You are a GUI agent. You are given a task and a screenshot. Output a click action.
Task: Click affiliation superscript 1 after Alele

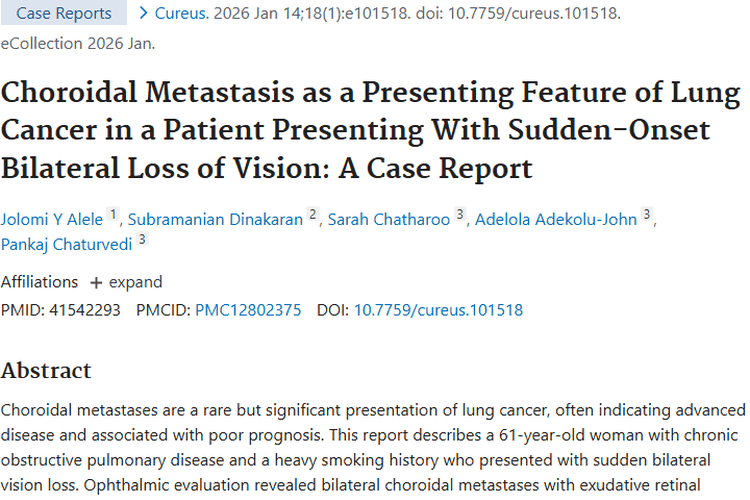(x=113, y=214)
